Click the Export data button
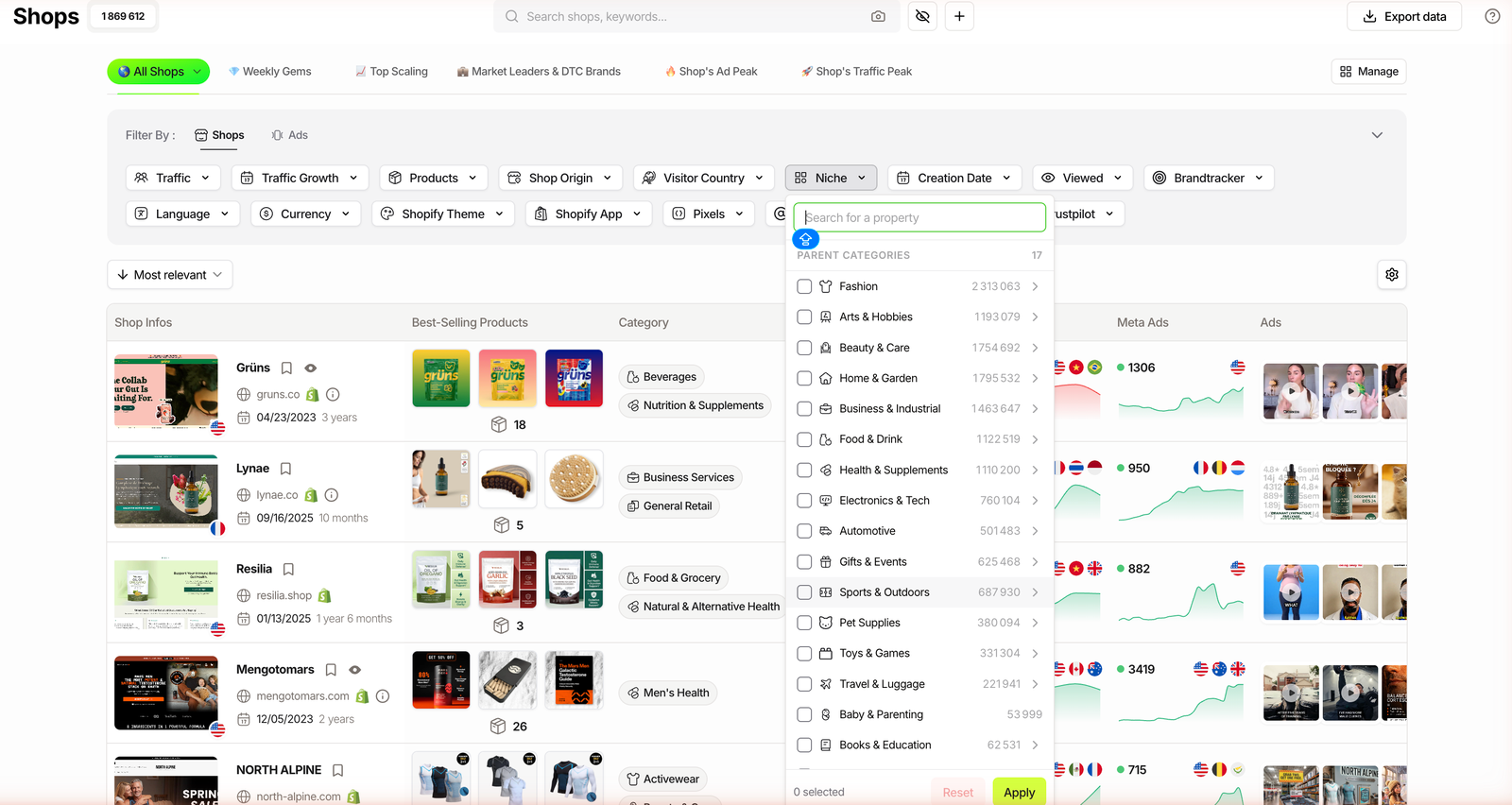The image size is (1512, 805). click(1404, 16)
